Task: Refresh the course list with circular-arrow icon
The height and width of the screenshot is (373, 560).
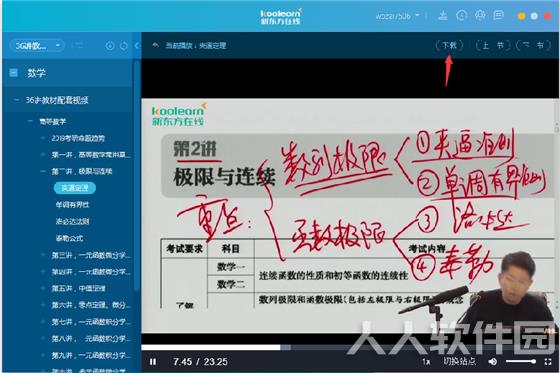Action: (124, 46)
